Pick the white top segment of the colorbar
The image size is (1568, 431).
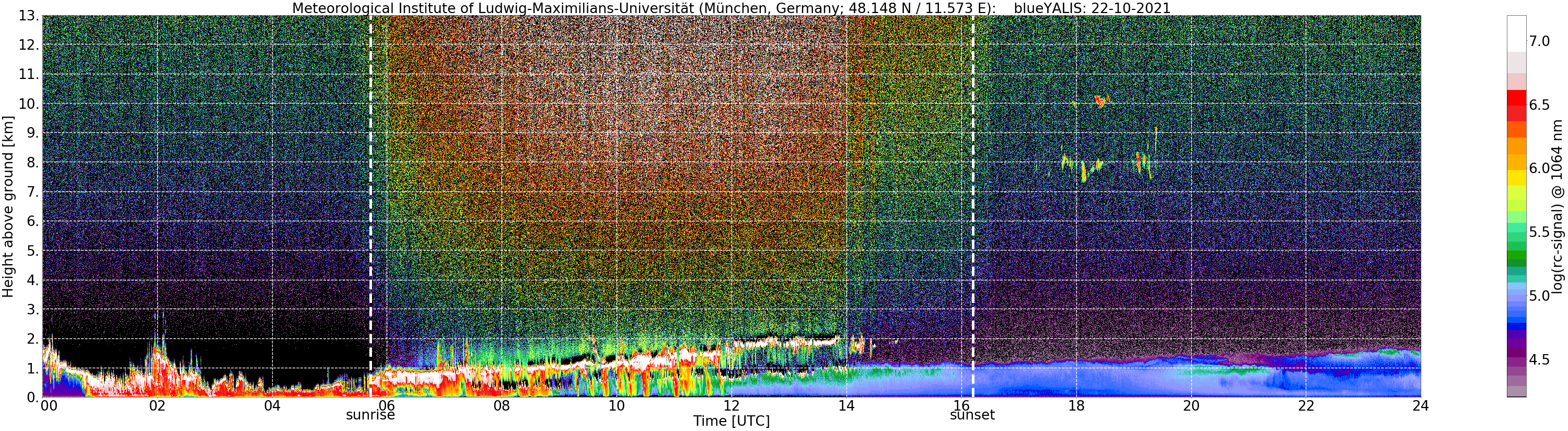1516,33
